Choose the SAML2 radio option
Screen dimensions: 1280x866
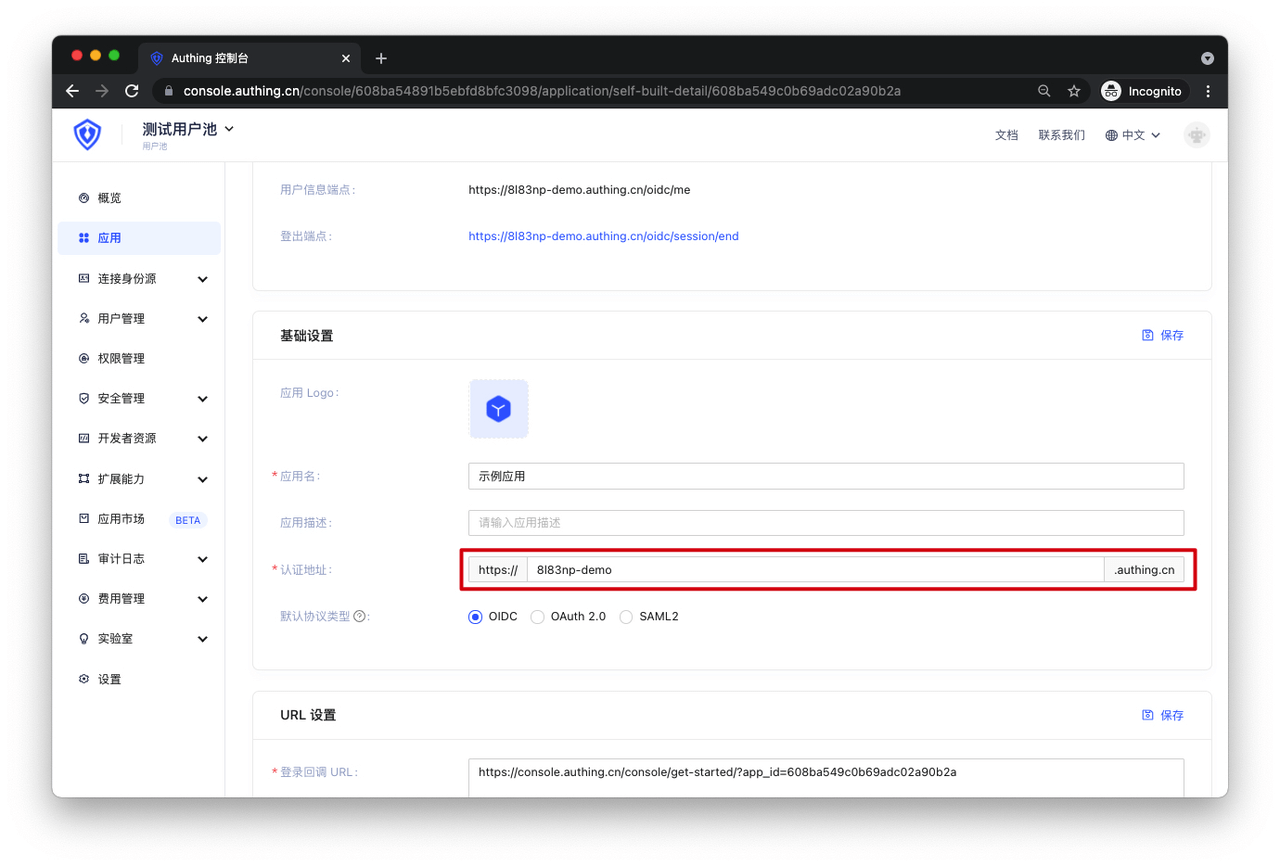pos(626,617)
